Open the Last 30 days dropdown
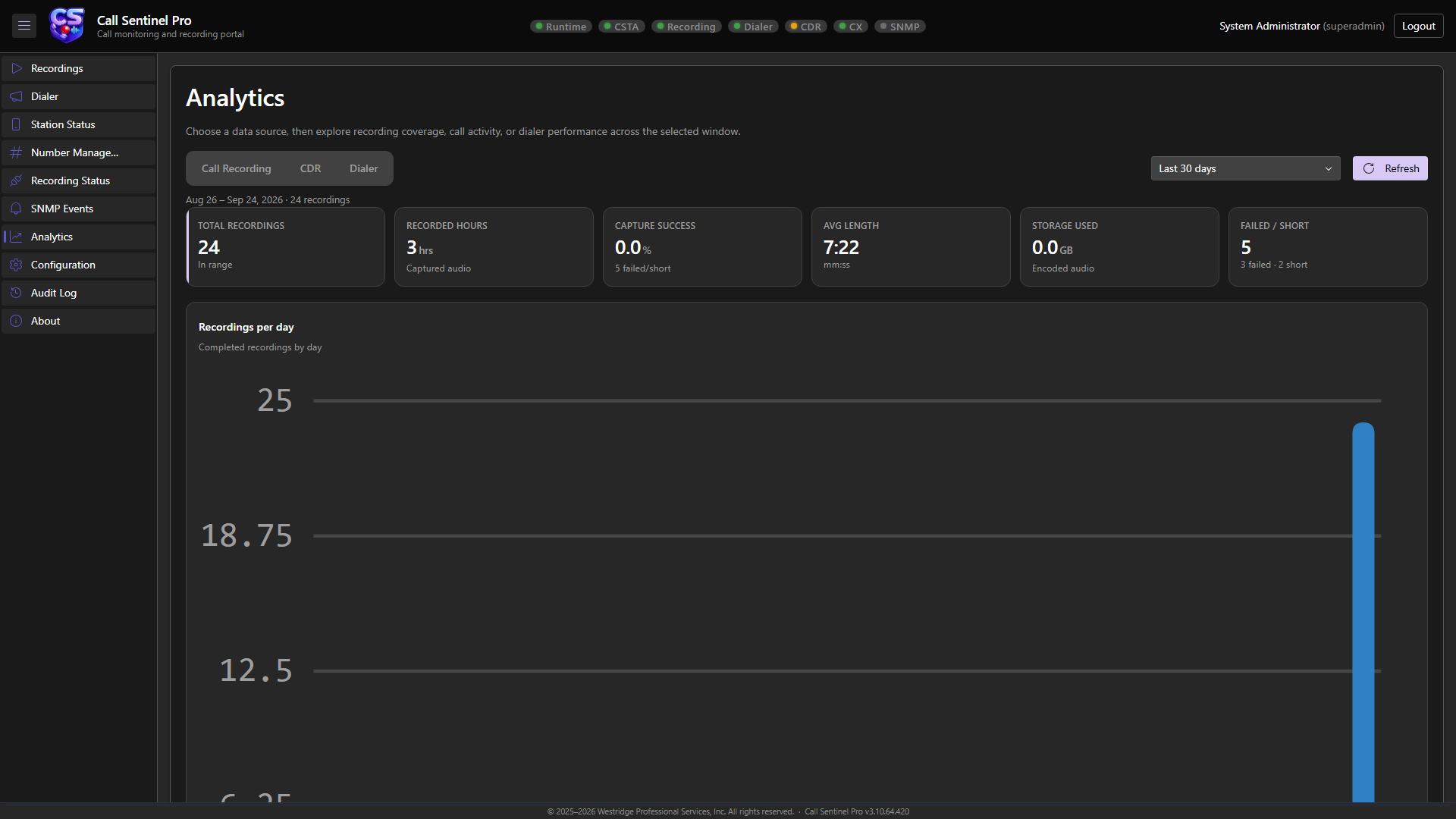 [1245, 168]
